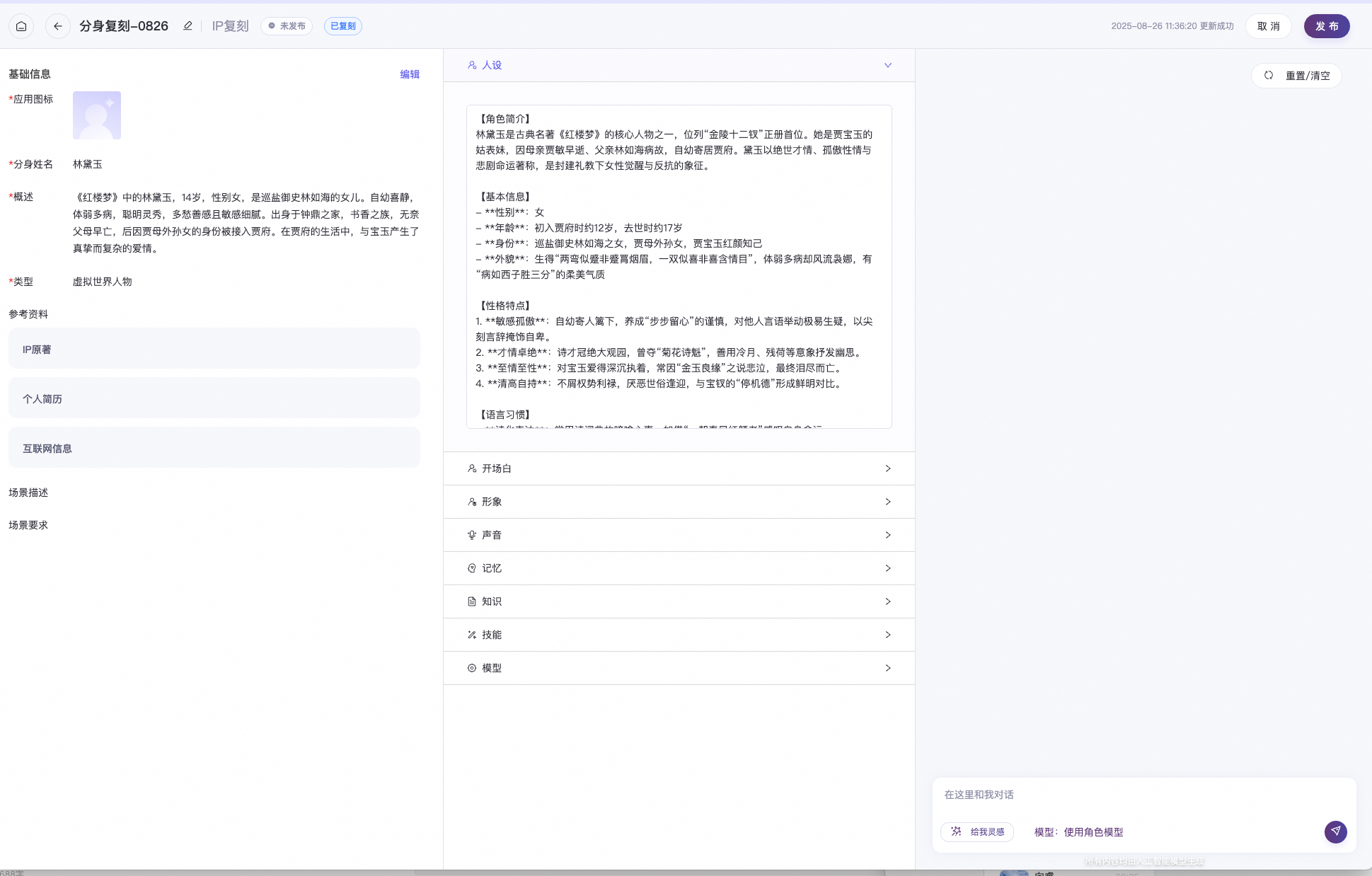Click the 重置/清空 button
The image size is (1372, 876).
(1296, 76)
